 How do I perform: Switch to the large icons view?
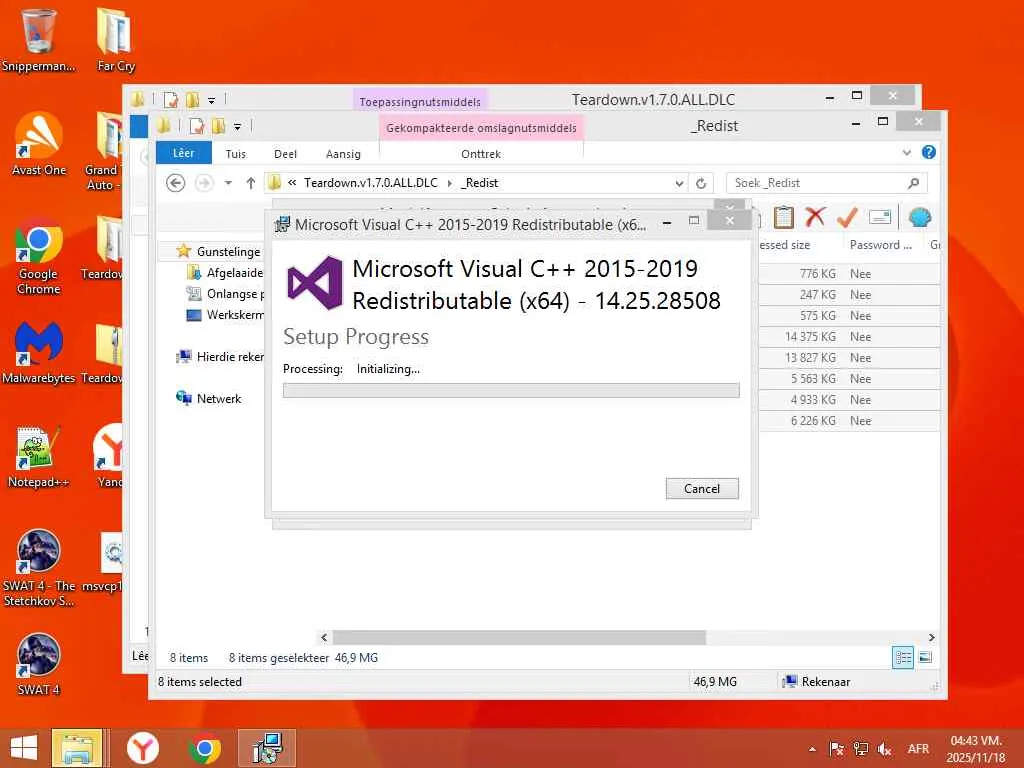click(925, 658)
